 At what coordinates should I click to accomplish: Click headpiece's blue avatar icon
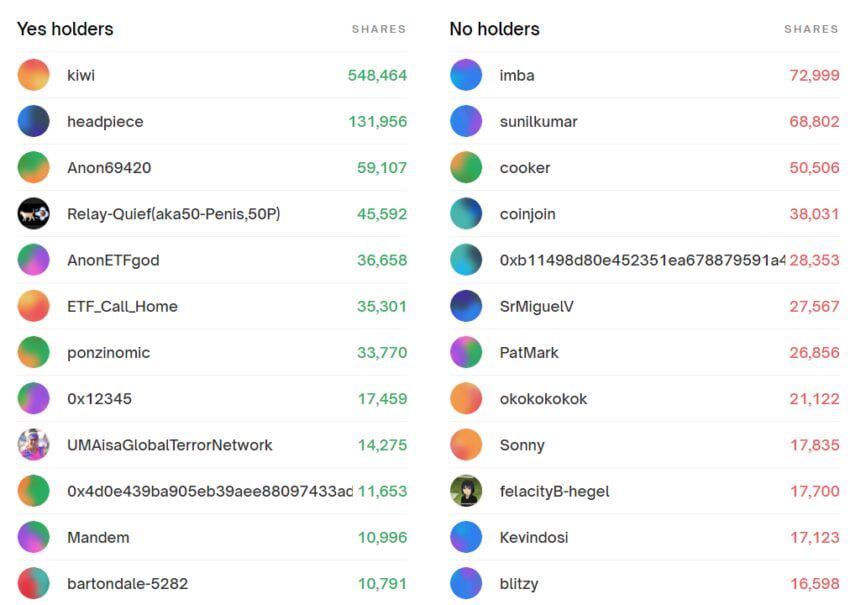click(x=33, y=121)
